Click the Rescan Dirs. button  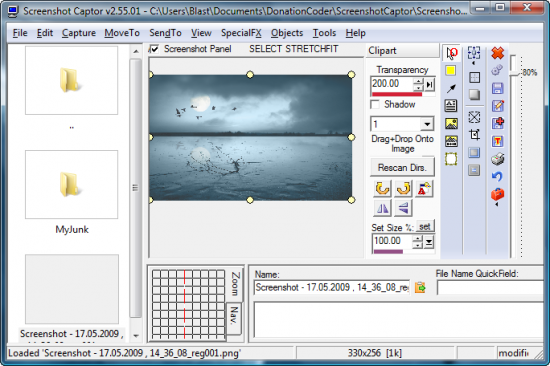402,168
